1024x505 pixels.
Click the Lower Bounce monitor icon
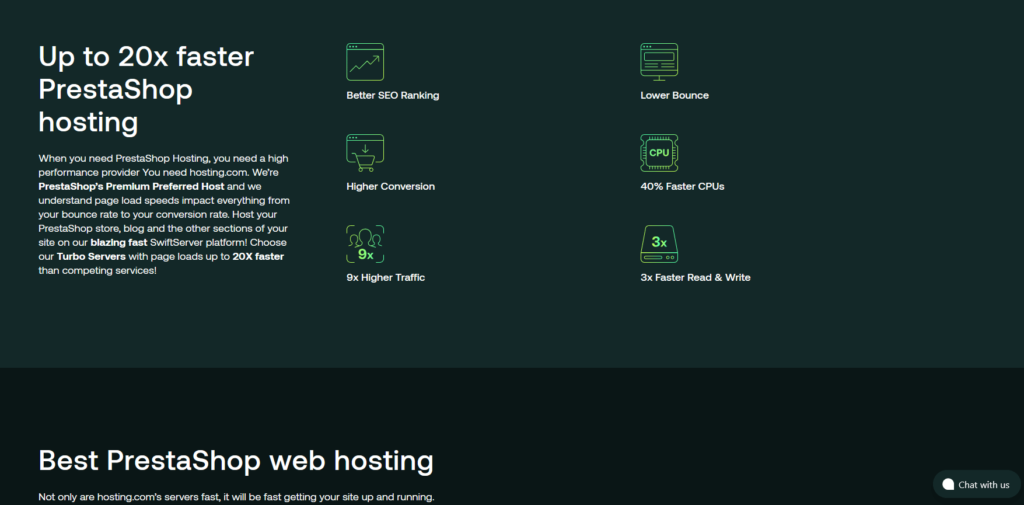click(659, 62)
